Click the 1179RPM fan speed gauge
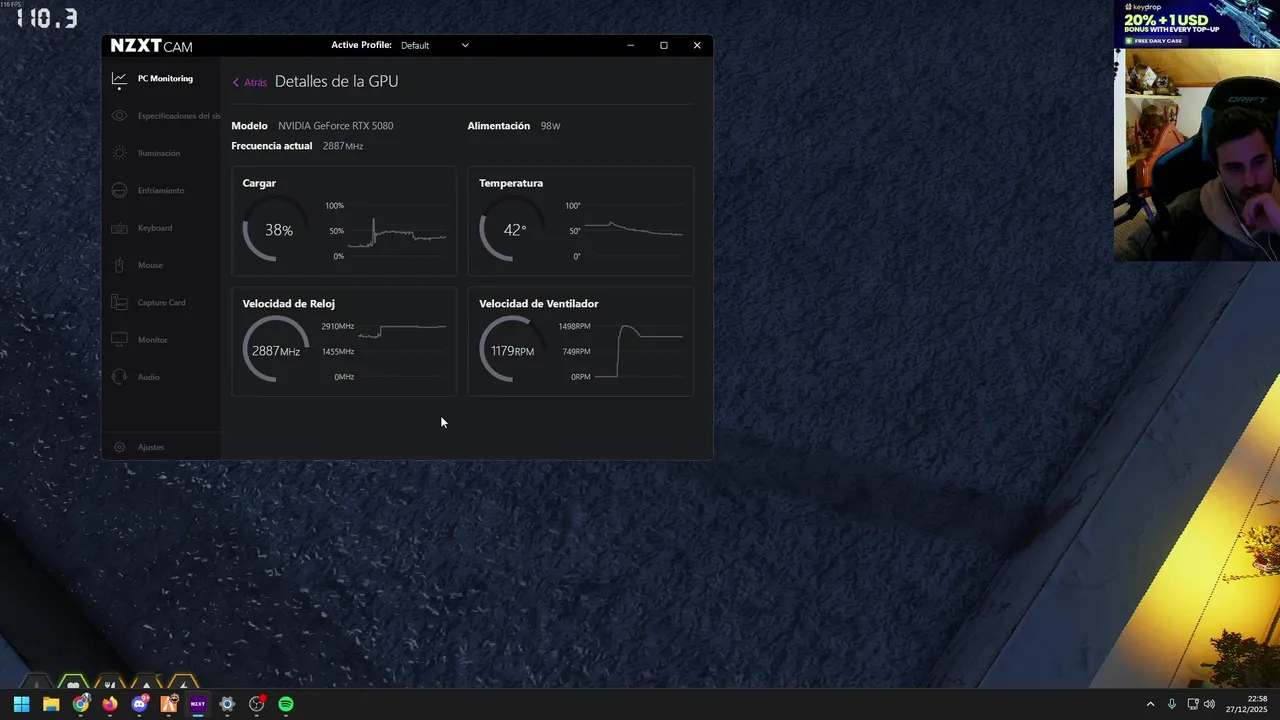Viewport: 1280px width, 720px height. pyautogui.click(x=513, y=350)
